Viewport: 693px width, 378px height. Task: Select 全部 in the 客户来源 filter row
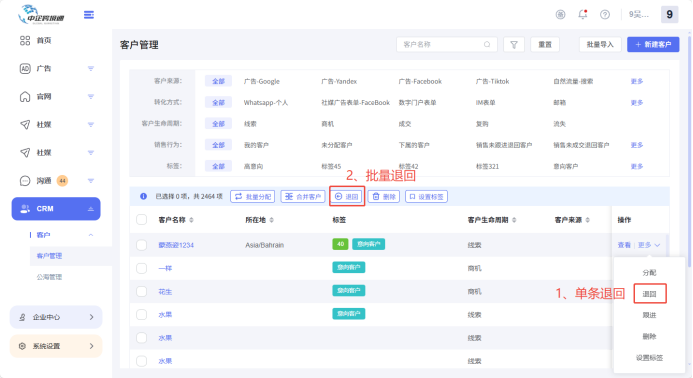pyautogui.click(x=218, y=81)
